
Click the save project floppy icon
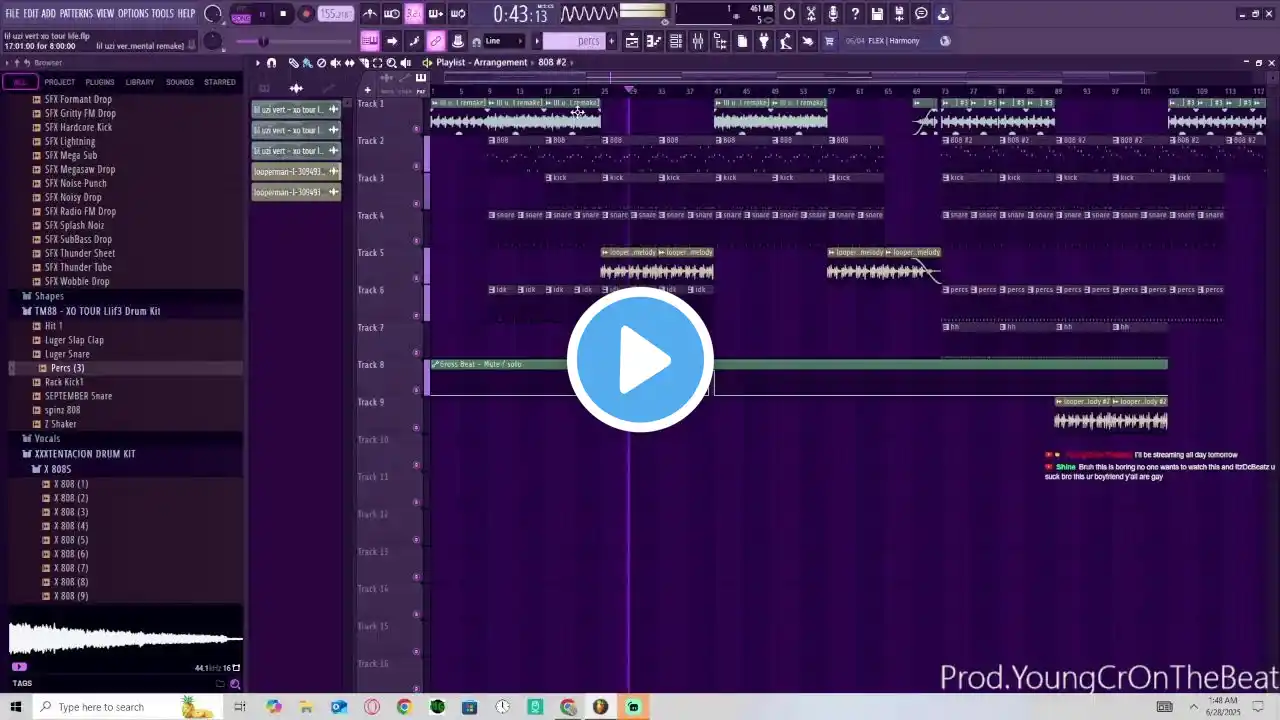point(877,14)
